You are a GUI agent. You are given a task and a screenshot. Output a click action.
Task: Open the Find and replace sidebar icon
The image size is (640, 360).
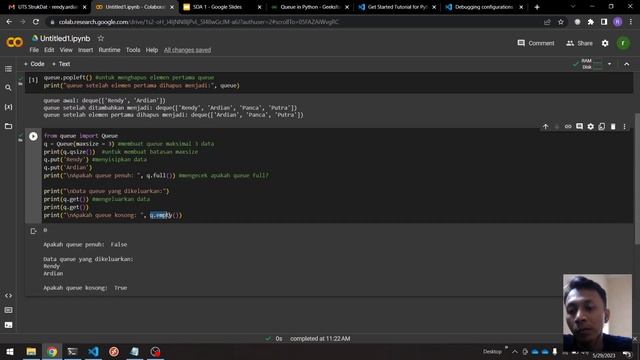pos(8,88)
